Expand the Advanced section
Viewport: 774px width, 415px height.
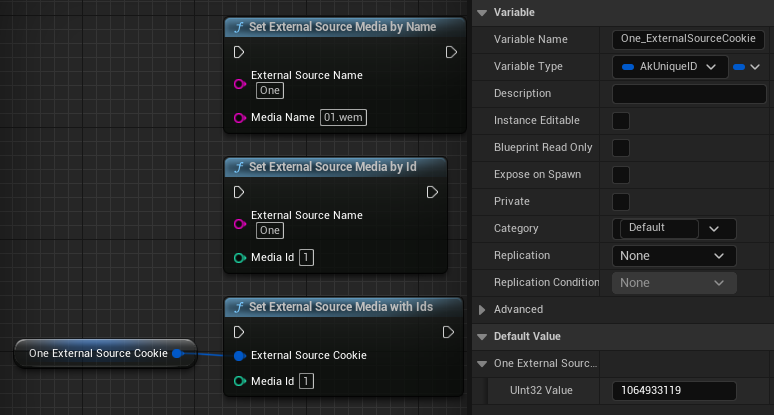pos(483,310)
